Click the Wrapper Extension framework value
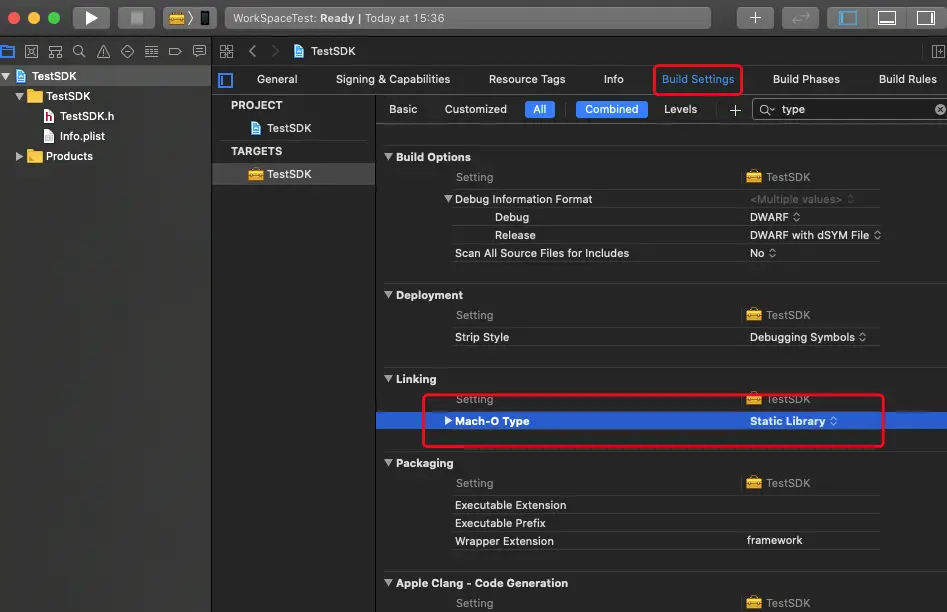 774,540
